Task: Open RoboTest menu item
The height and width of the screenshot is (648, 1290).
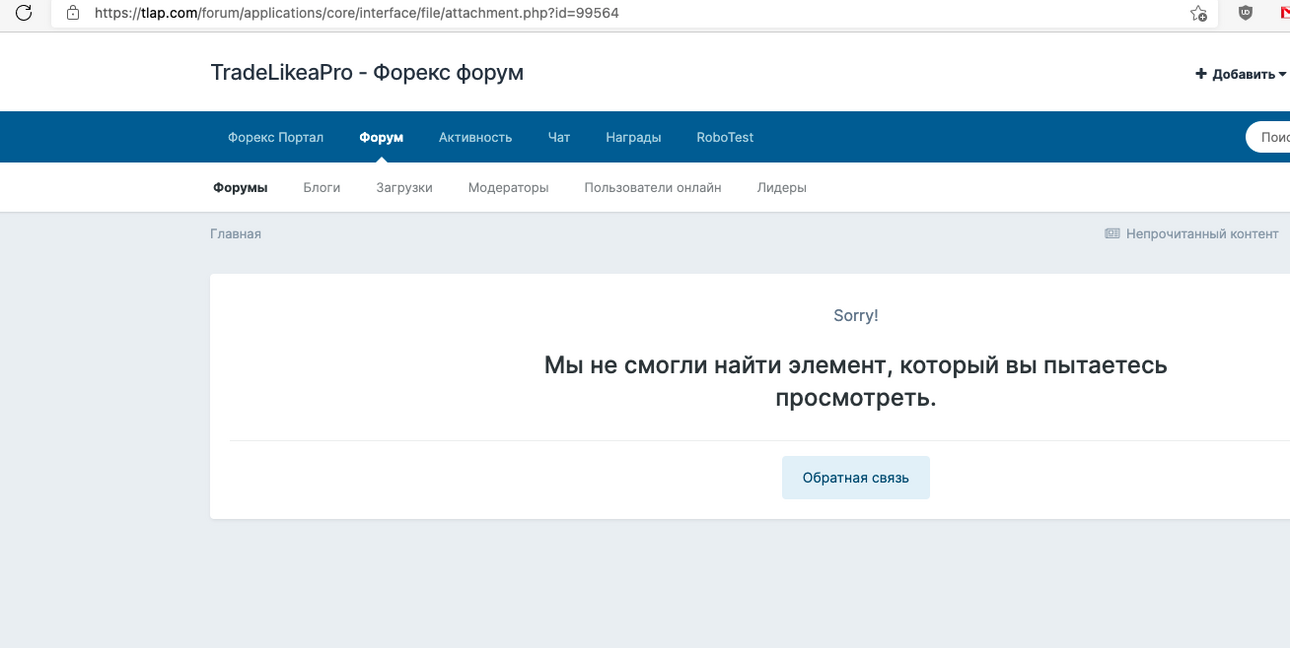Action: click(x=725, y=137)
